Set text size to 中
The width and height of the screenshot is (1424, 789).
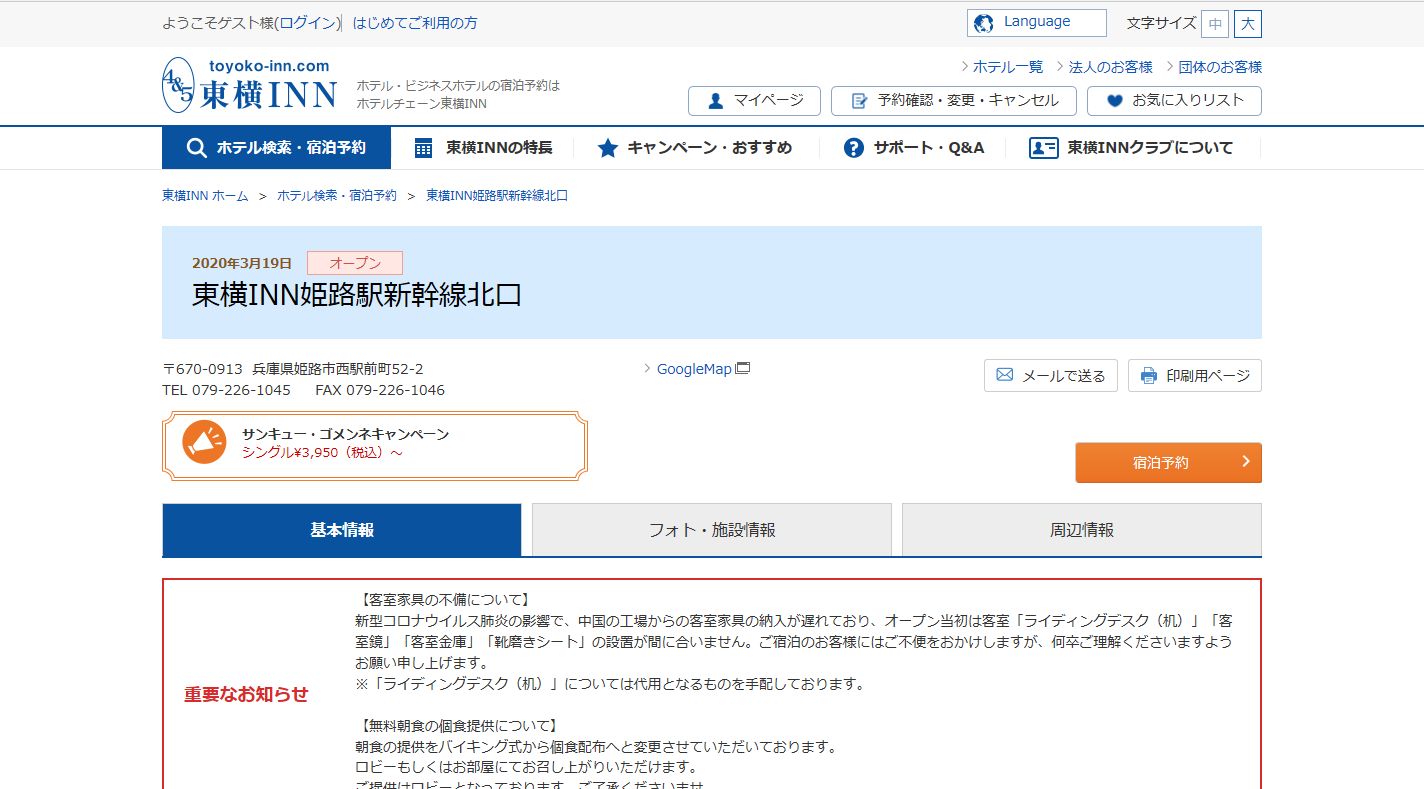coord(1215,23)
